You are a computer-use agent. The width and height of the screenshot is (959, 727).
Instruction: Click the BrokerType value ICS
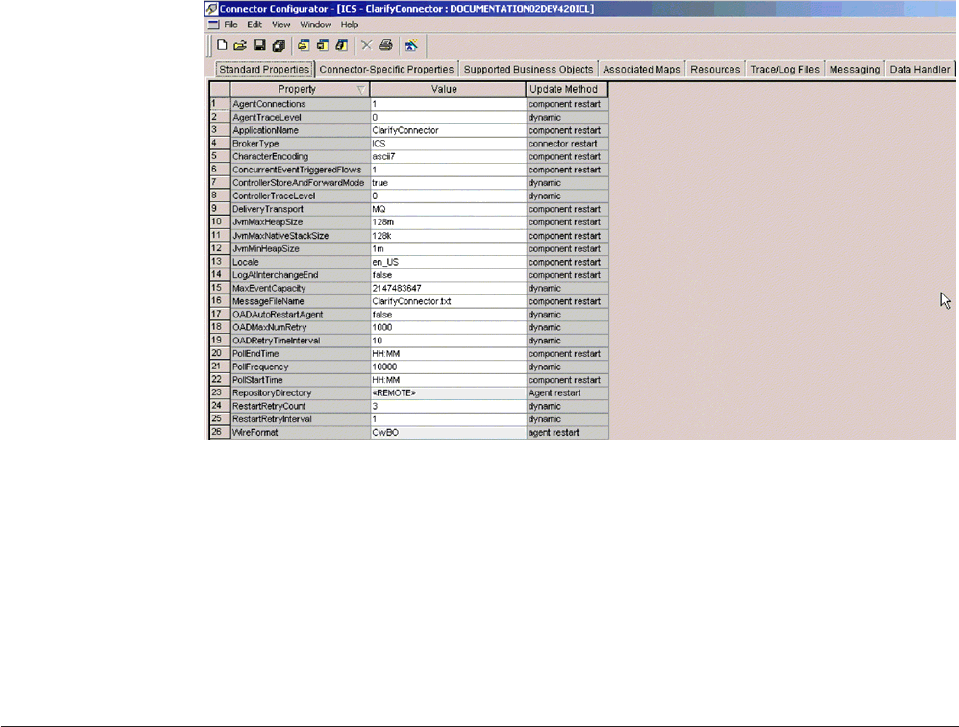pos(448,144)
